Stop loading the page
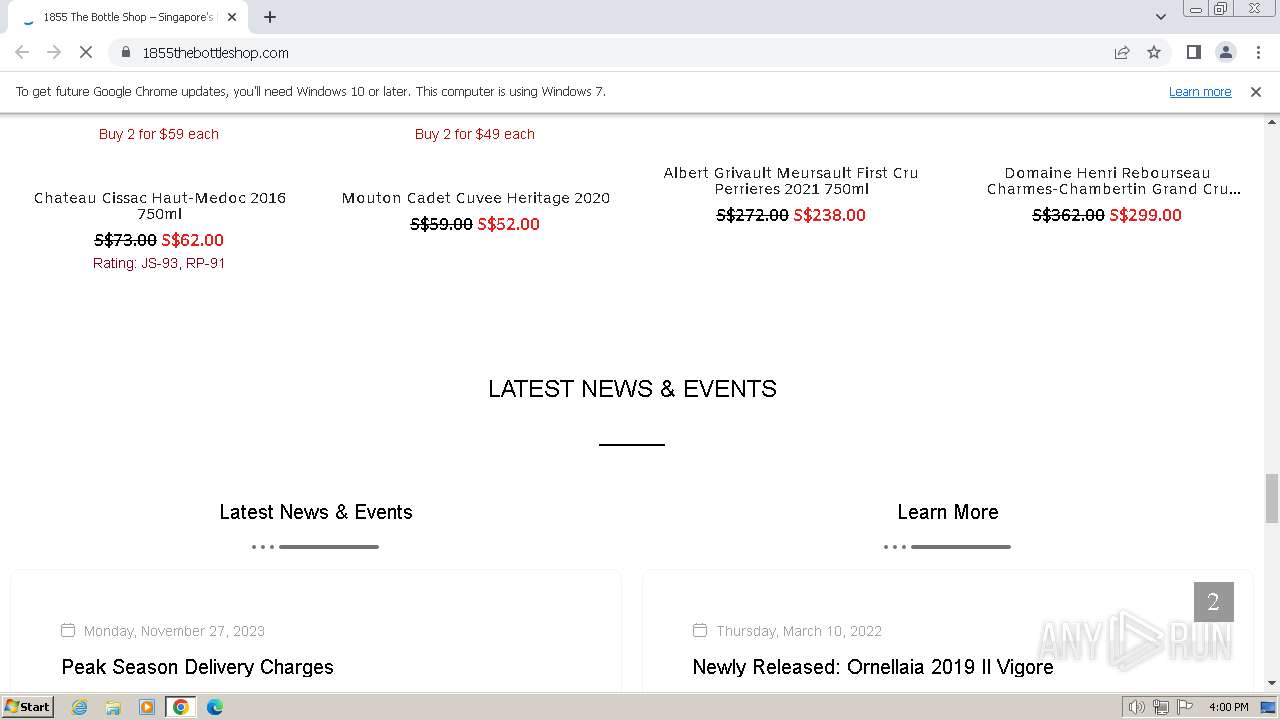The width and height of the screenshot is (1280, 720). [86, 52]
